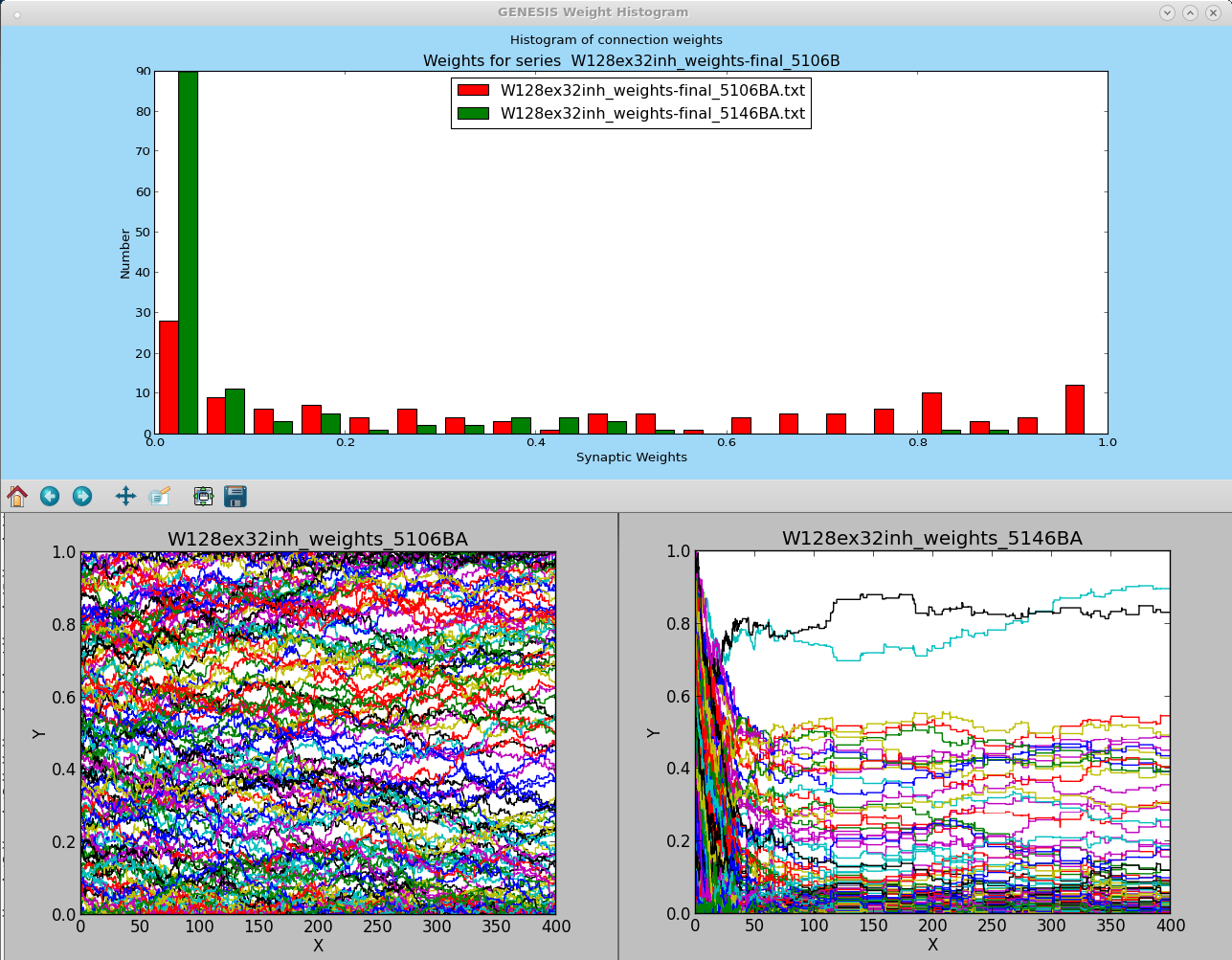The width and height of the screenshot is (1232, 960).
Task: Click the Synaptic Weights axis label
Action: 632,458
